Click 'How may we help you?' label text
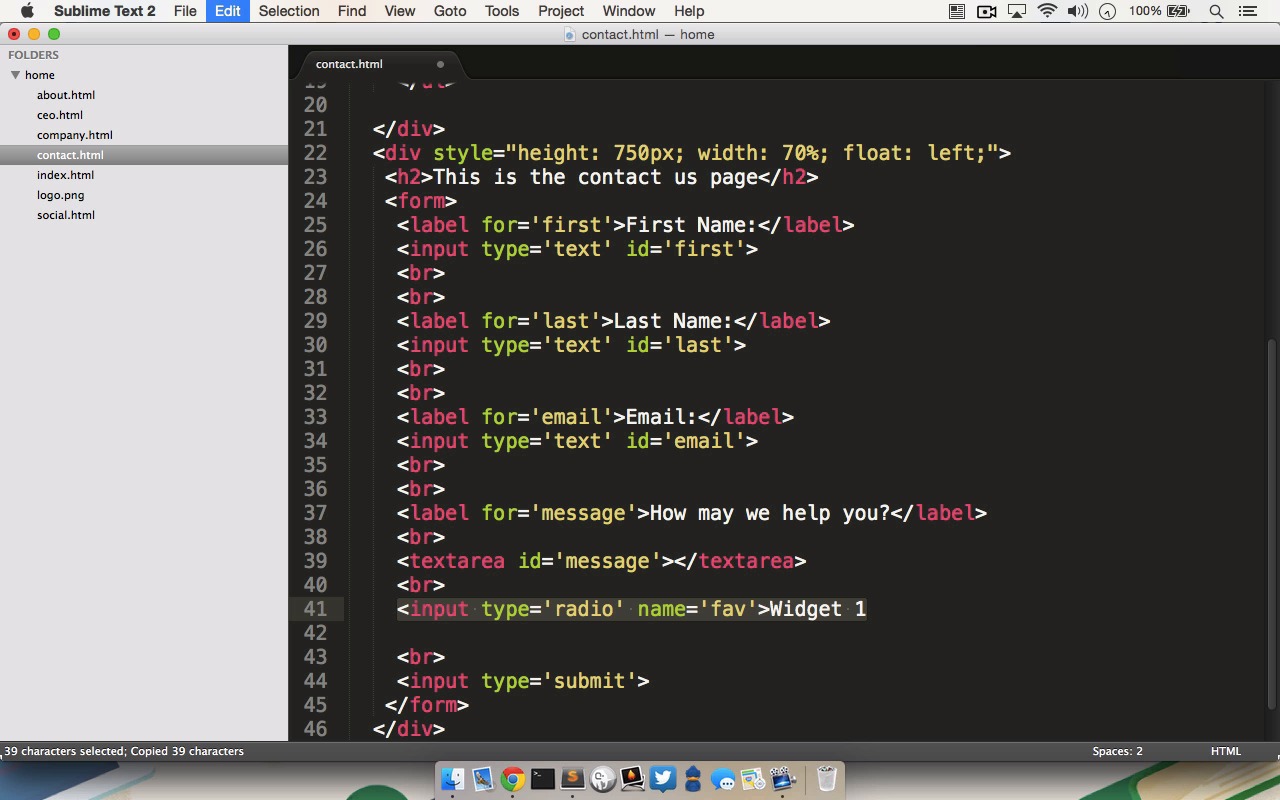 pyautogui.click(x=770, y=513)
